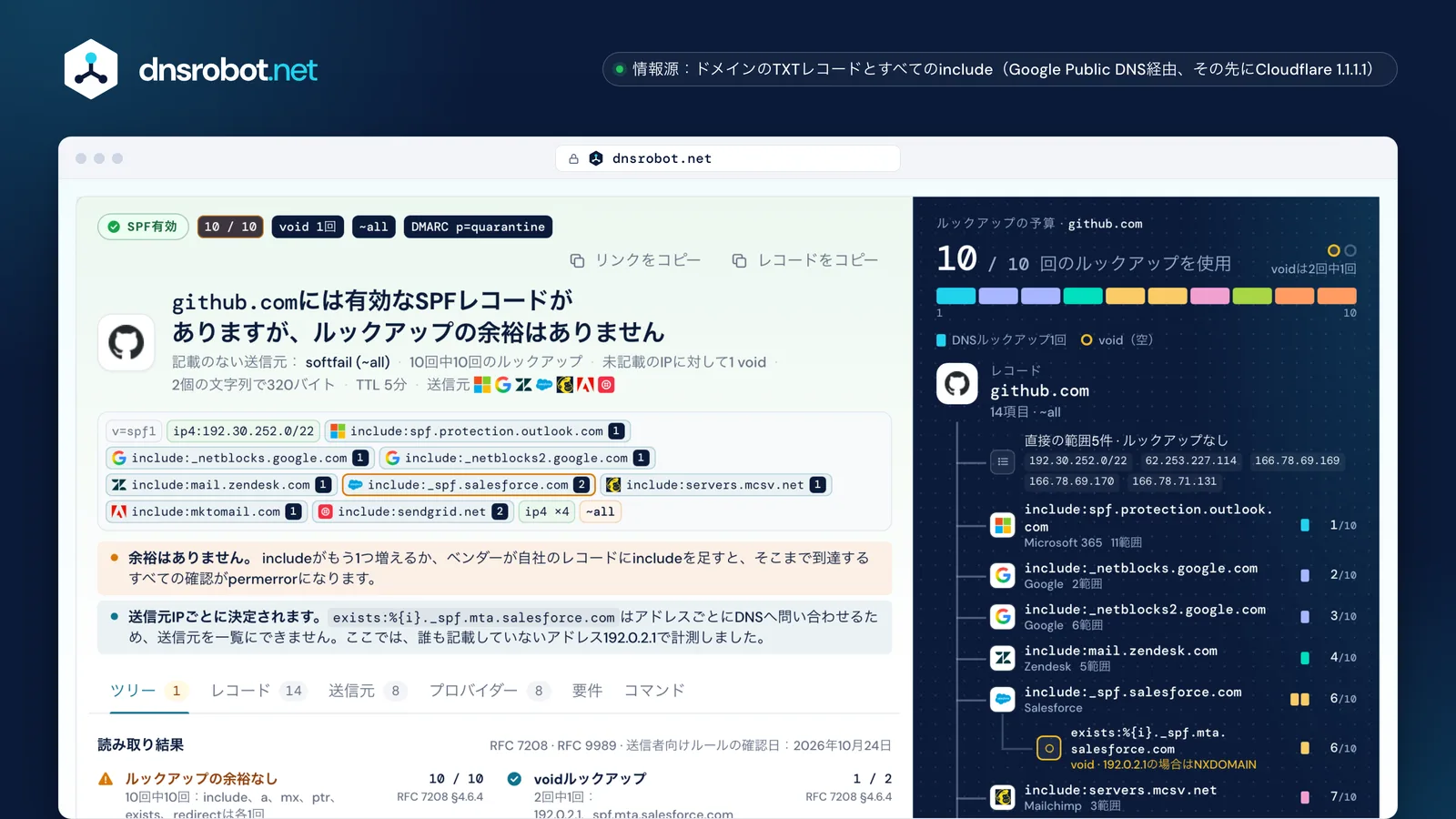Click the SendGrid sender icon in 送信元 row
The width and height of the screenshot is (1456, 819).
tap(607, 385)
